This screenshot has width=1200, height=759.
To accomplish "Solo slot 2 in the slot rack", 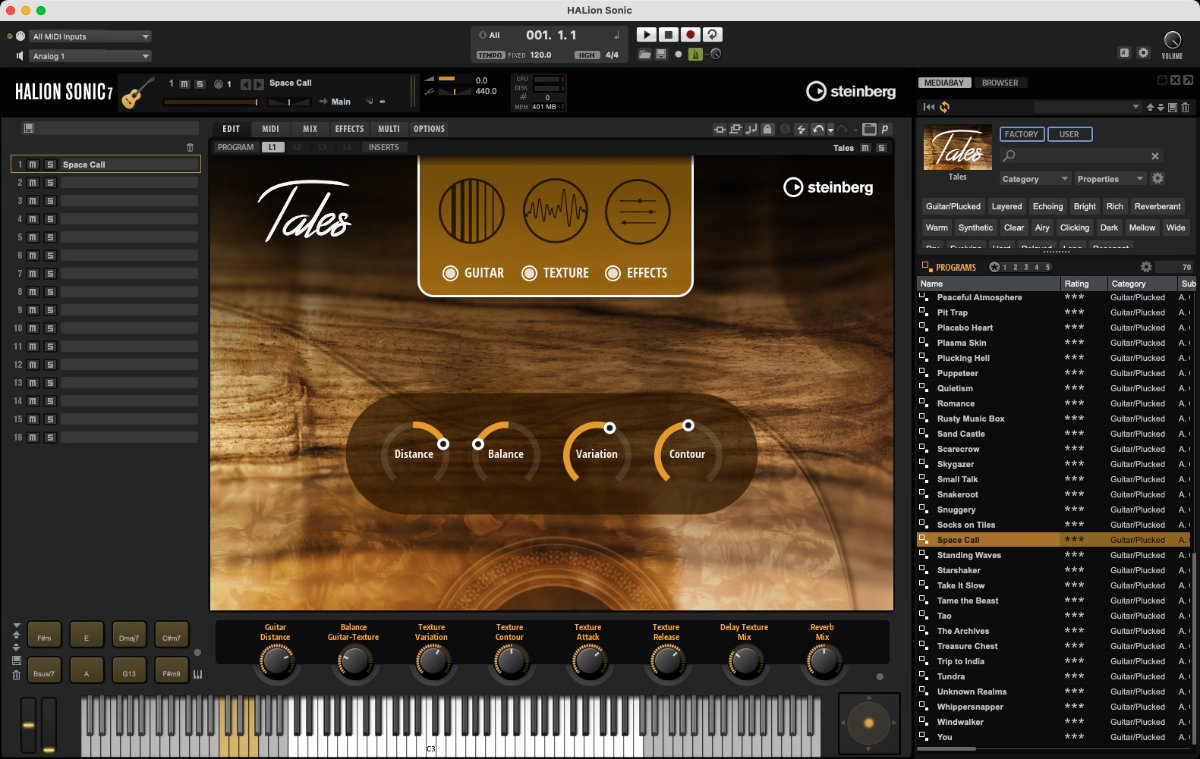I will coord(48,183).
